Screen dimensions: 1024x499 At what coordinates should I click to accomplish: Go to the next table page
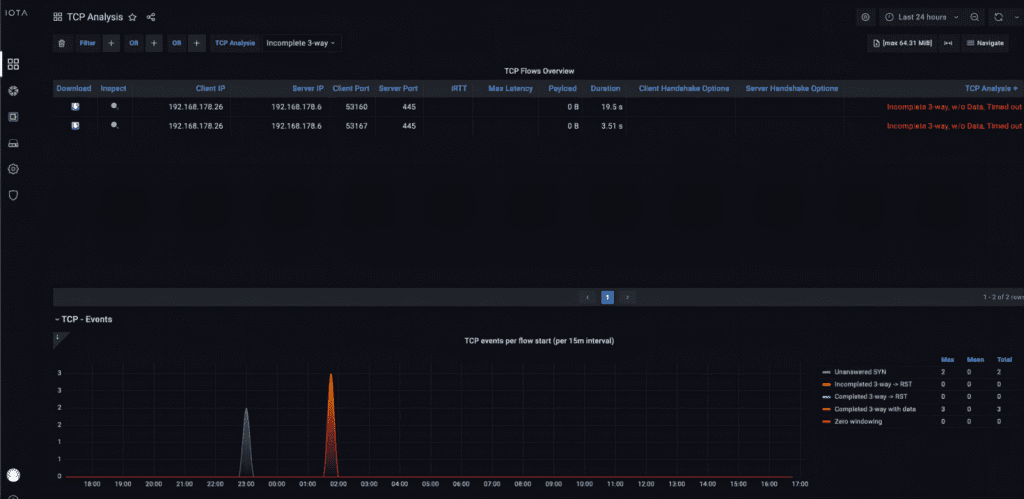pyautogui.click(x=627, y=297)
